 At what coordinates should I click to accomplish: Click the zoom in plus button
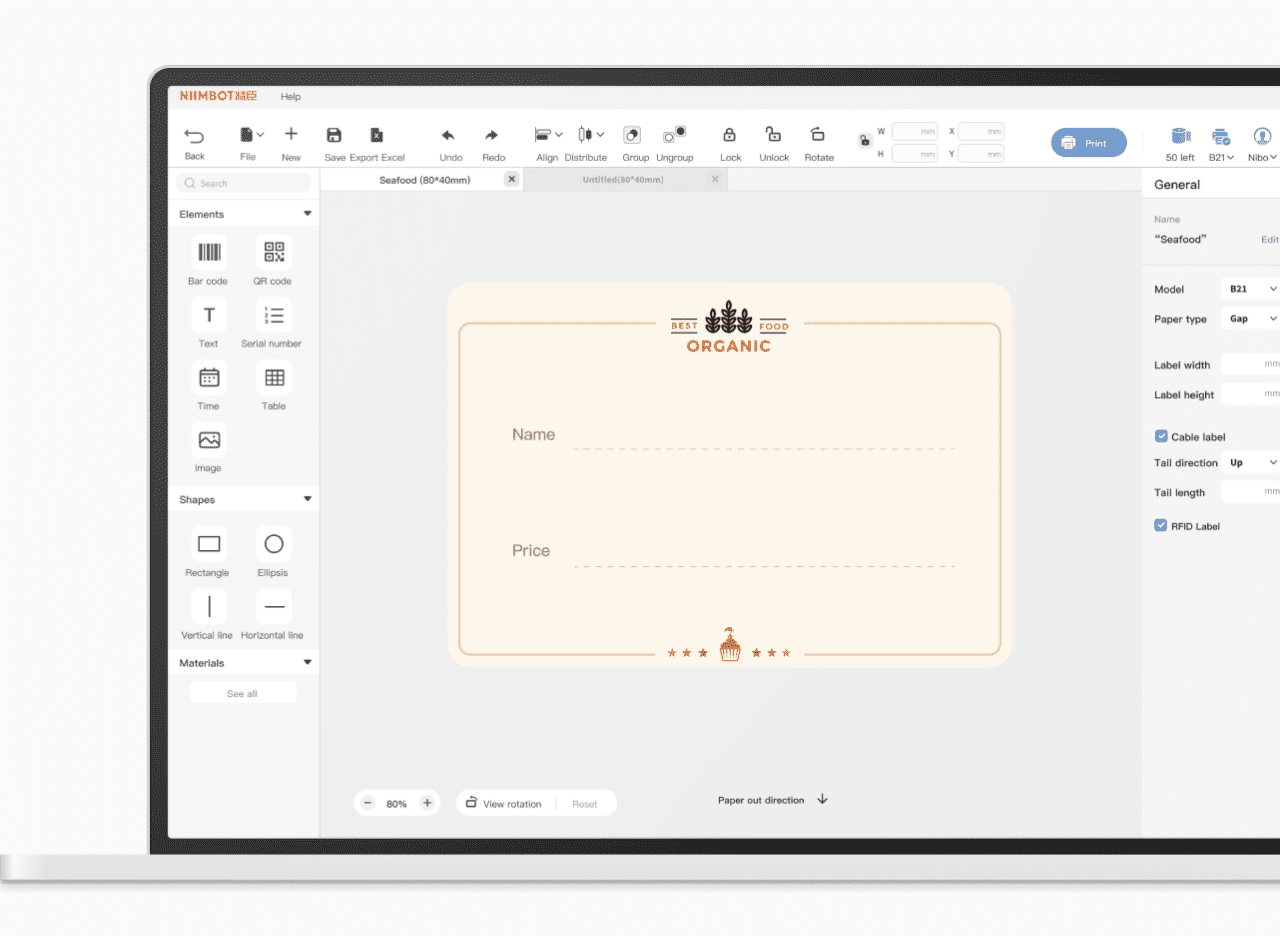[x=427, y=803]
